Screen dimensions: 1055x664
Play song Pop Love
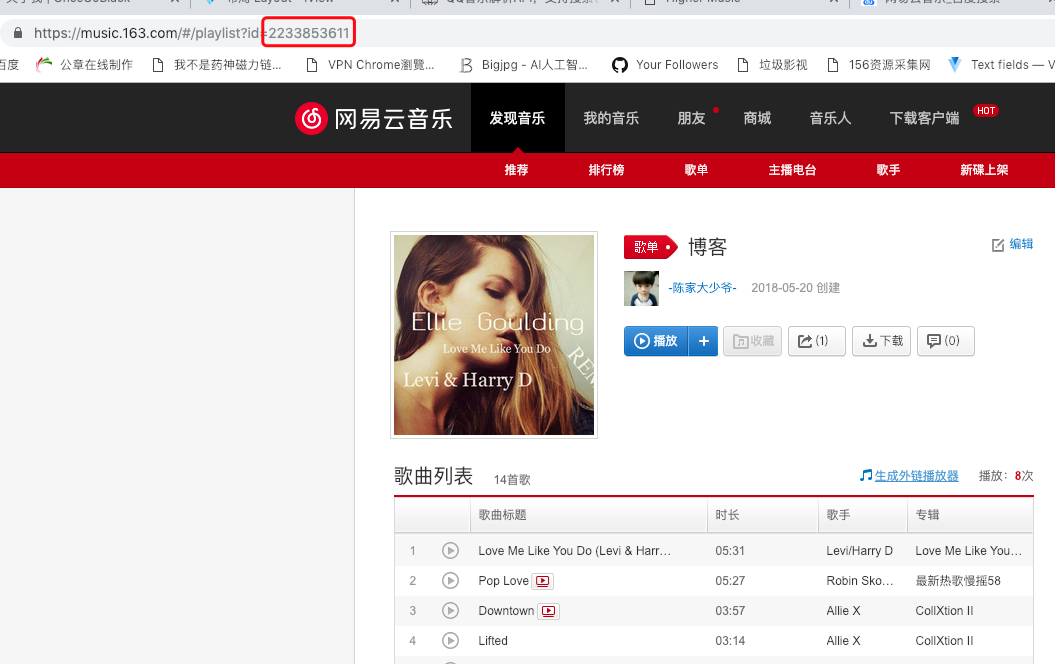point(450,581)
